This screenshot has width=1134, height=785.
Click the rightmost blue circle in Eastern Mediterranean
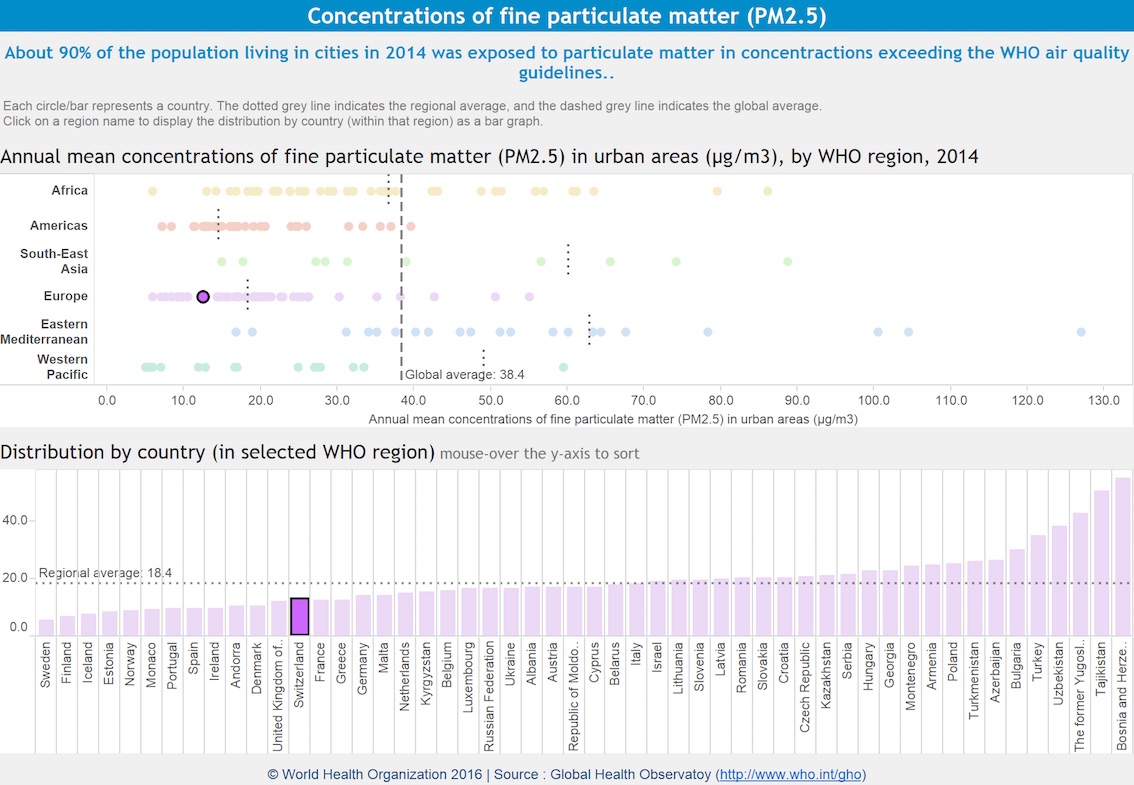(x=1081, y=331)
